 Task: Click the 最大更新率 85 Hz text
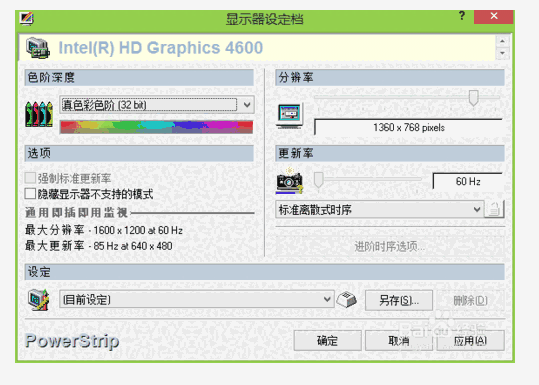click(x=99, y=246)
